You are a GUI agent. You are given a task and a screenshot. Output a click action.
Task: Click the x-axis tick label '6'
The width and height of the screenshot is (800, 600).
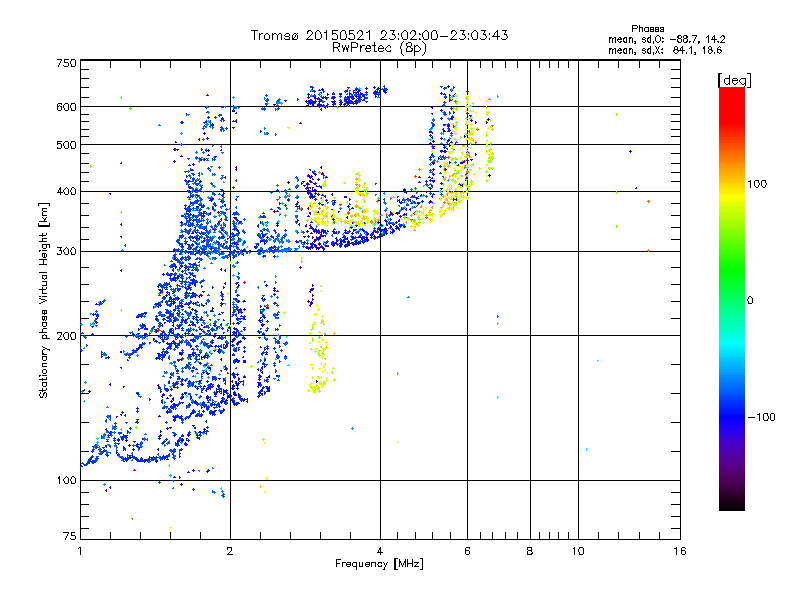467,551
